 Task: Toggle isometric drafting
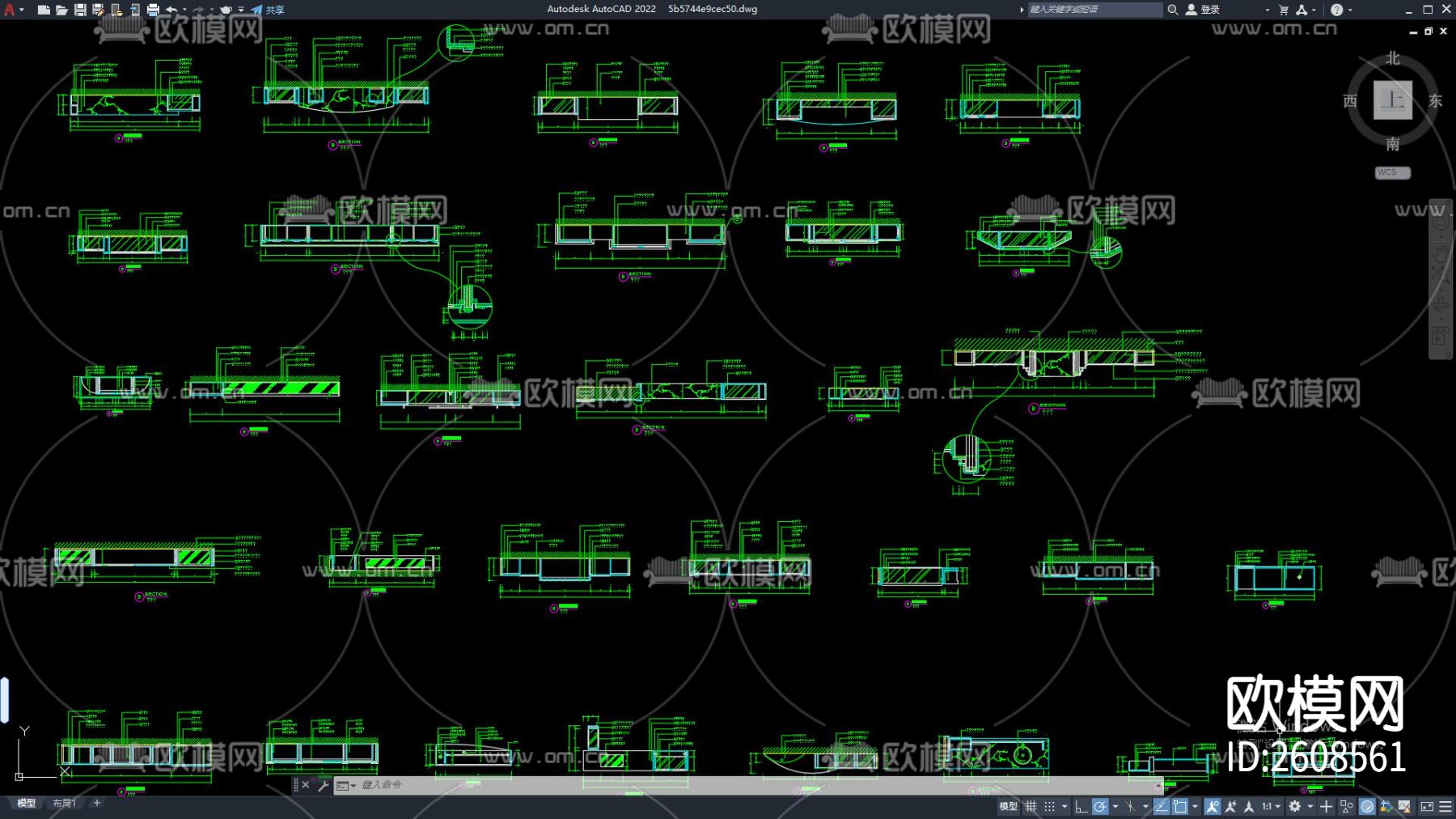1131,807
